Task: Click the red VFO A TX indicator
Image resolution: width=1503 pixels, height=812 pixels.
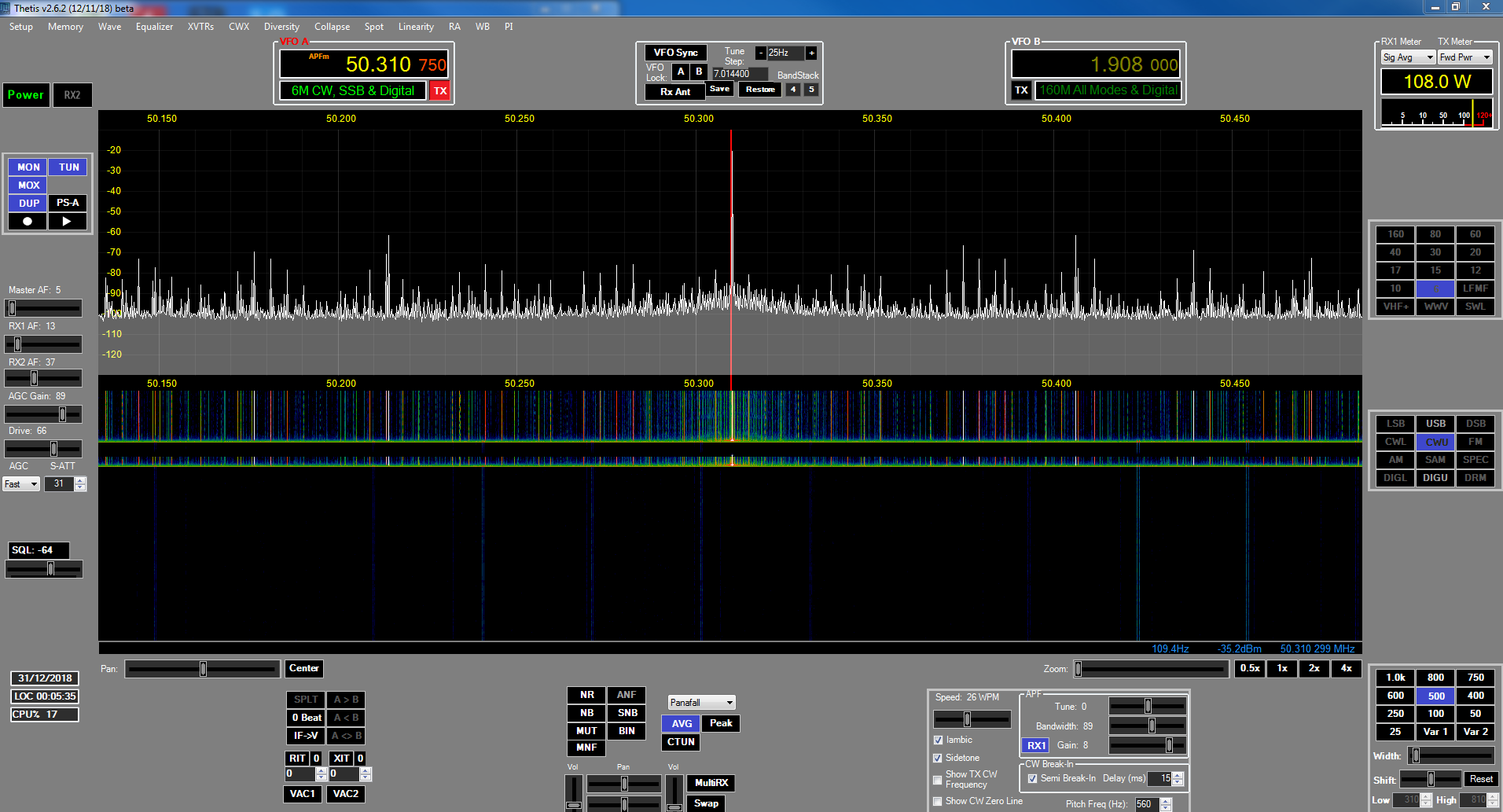Action: [x=440, y=91]
